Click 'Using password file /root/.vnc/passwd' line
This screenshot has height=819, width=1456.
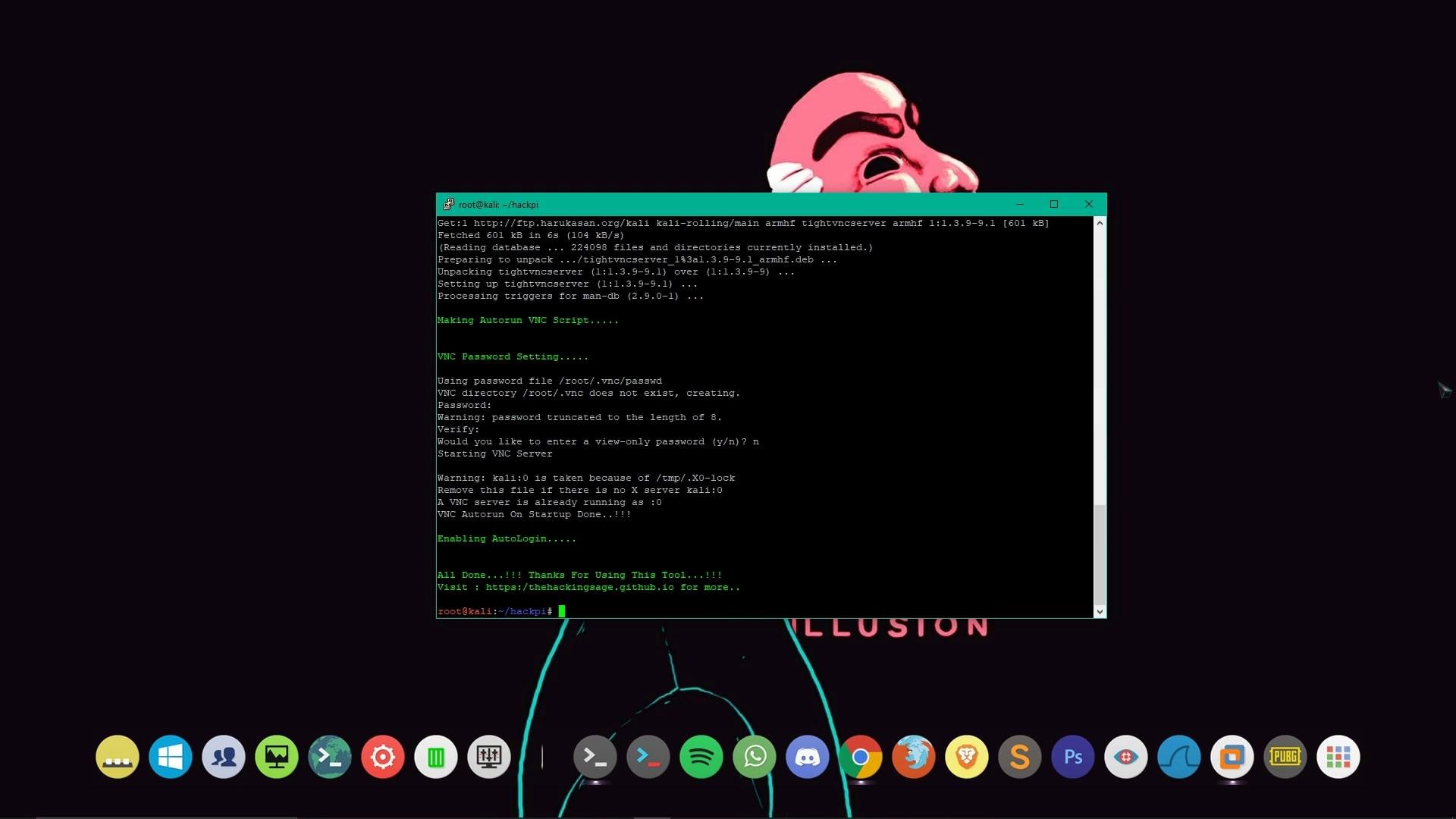point(550,381)
